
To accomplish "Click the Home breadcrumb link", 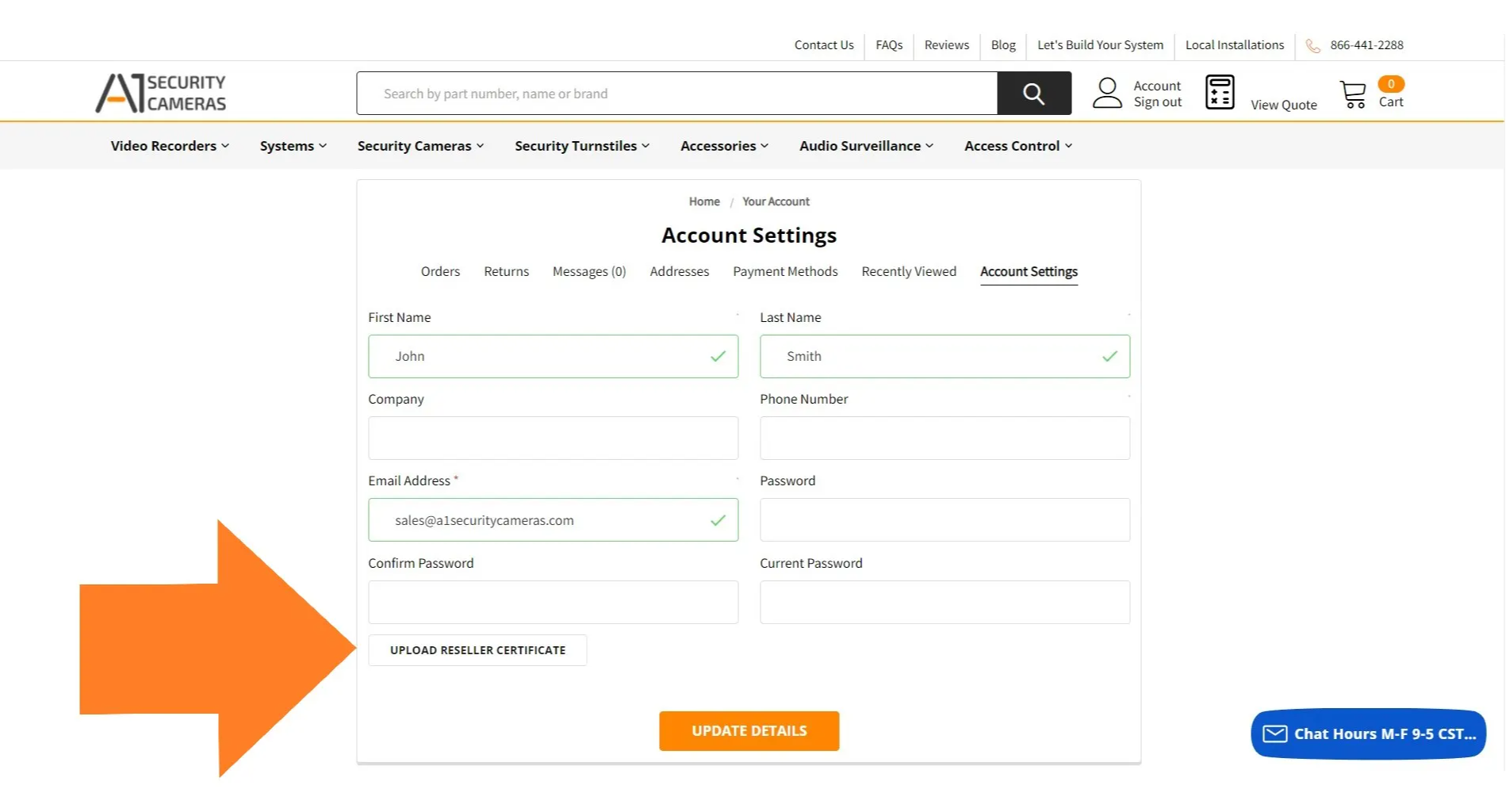I will point(703,201).
